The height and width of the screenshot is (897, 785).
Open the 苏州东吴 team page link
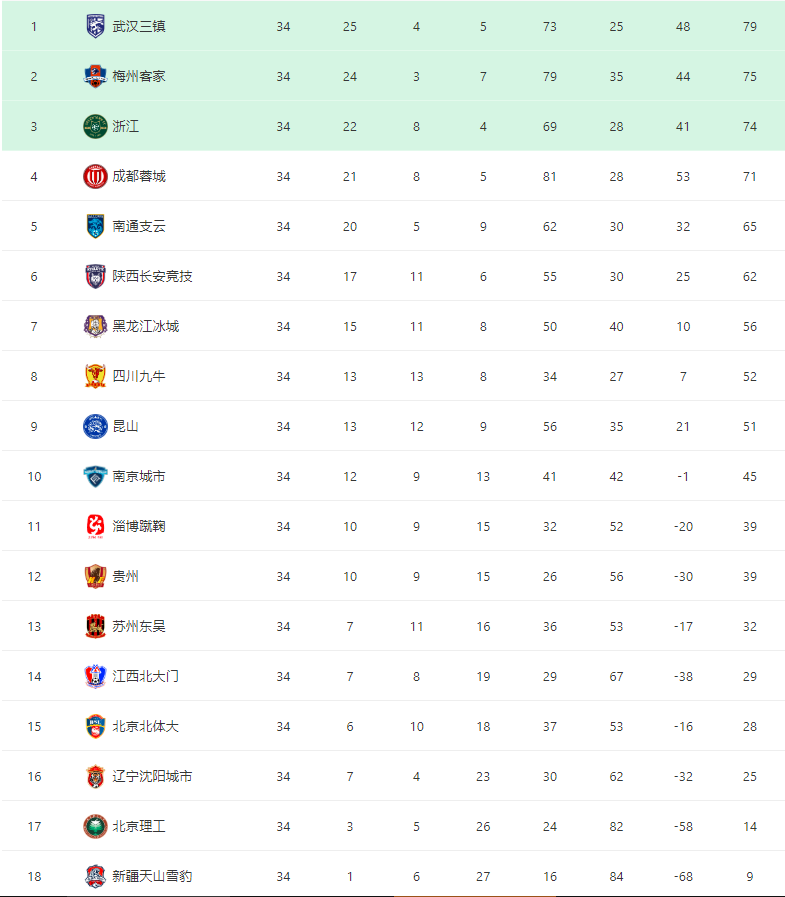pos(139,626)
